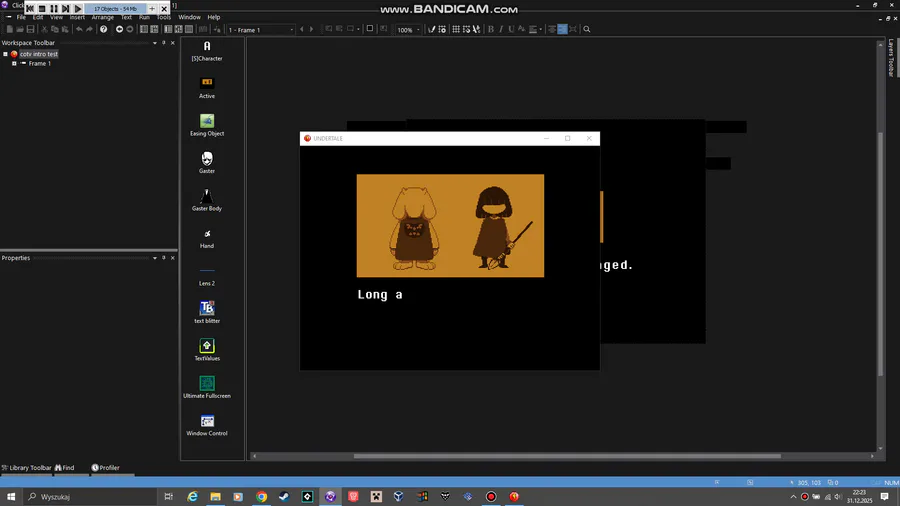900x506 pixels.
Task: Open the Arrange menu
Action: pos(102,17)
